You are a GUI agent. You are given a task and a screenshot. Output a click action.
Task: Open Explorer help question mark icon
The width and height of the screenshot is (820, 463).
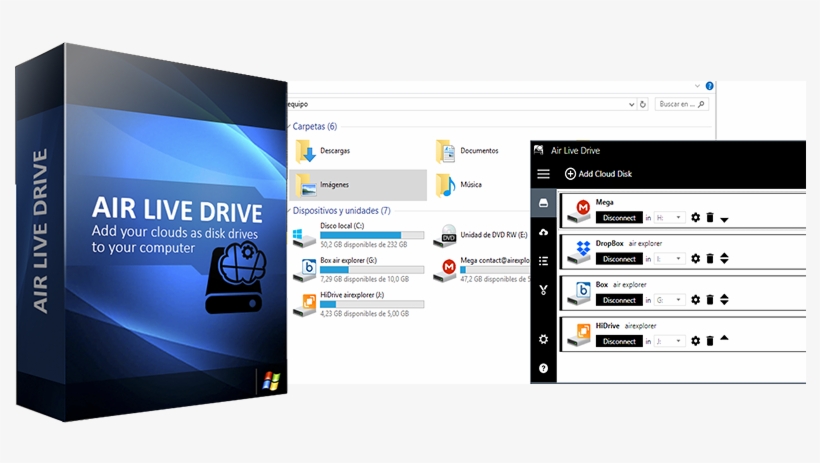[709, 86]
